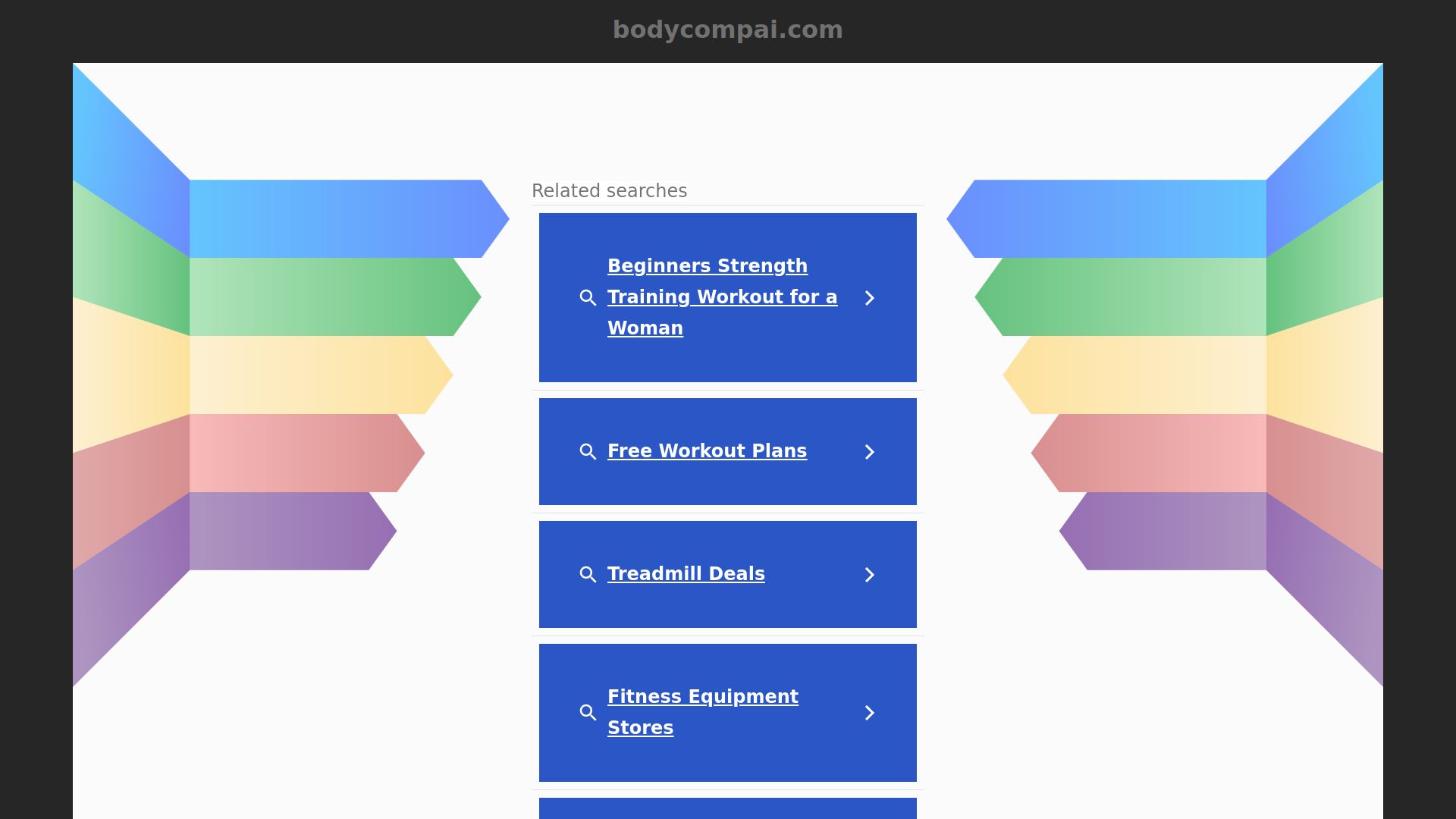Open the Free Workout Plans link
1456x819 pixels.
click(707, 451)
